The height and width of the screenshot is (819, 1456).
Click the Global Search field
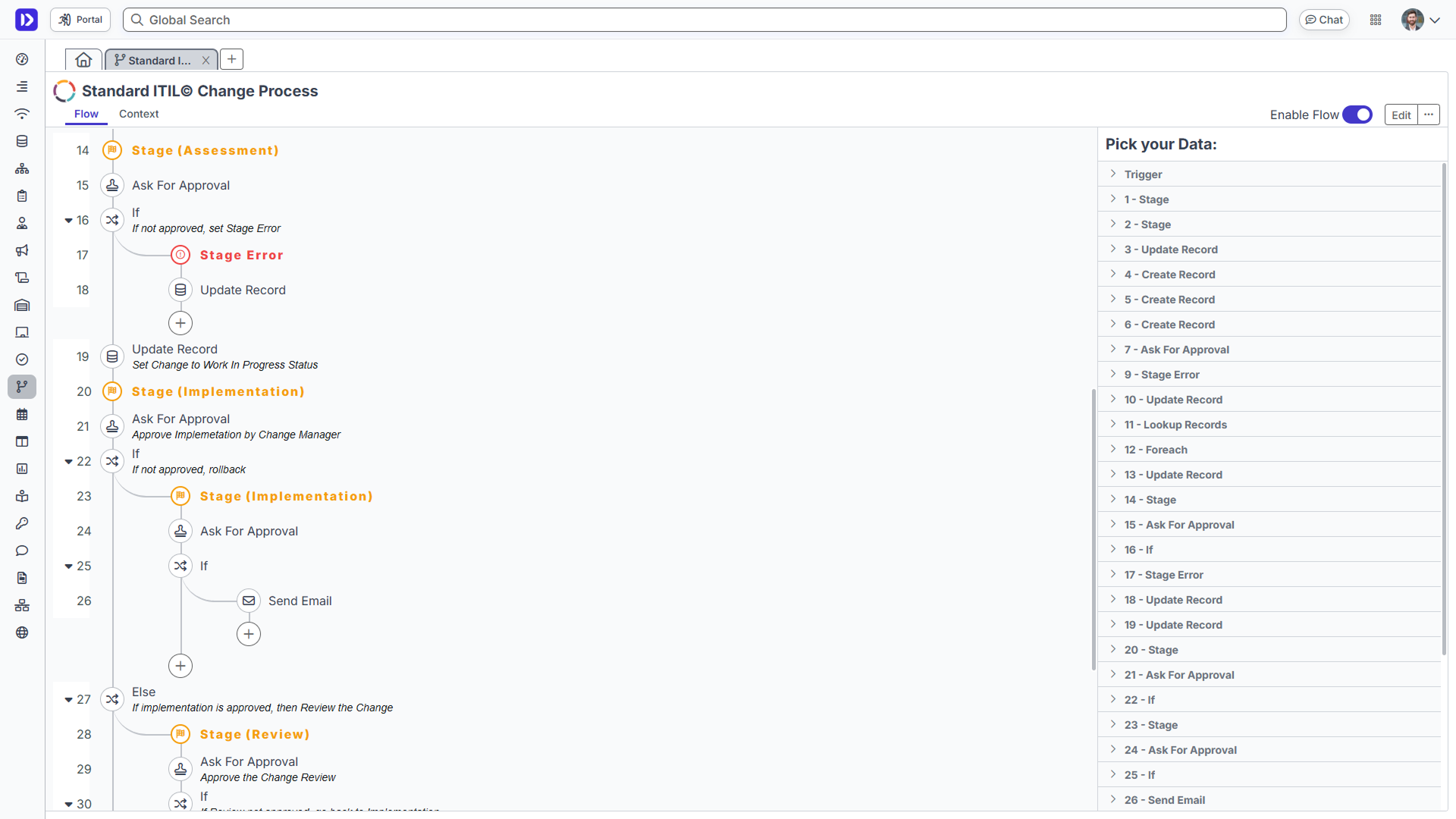coord(705,20)
